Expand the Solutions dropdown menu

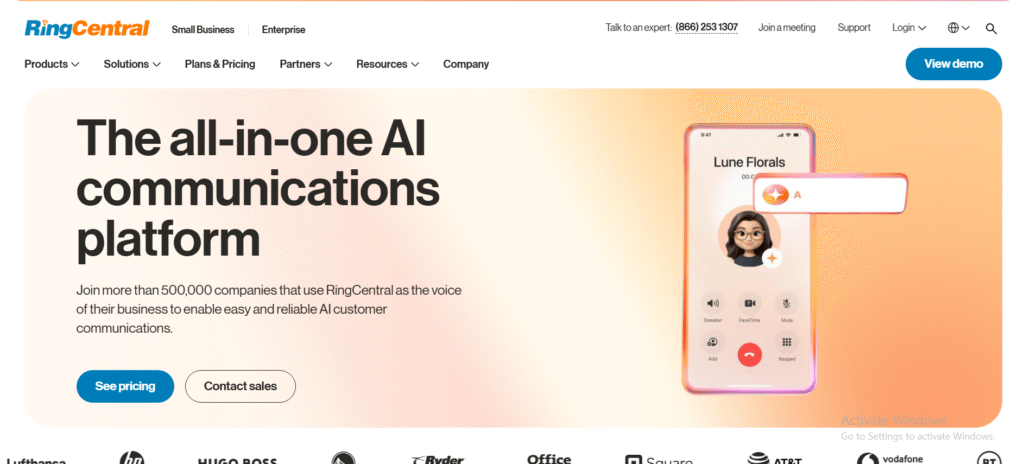pos(132,64)
